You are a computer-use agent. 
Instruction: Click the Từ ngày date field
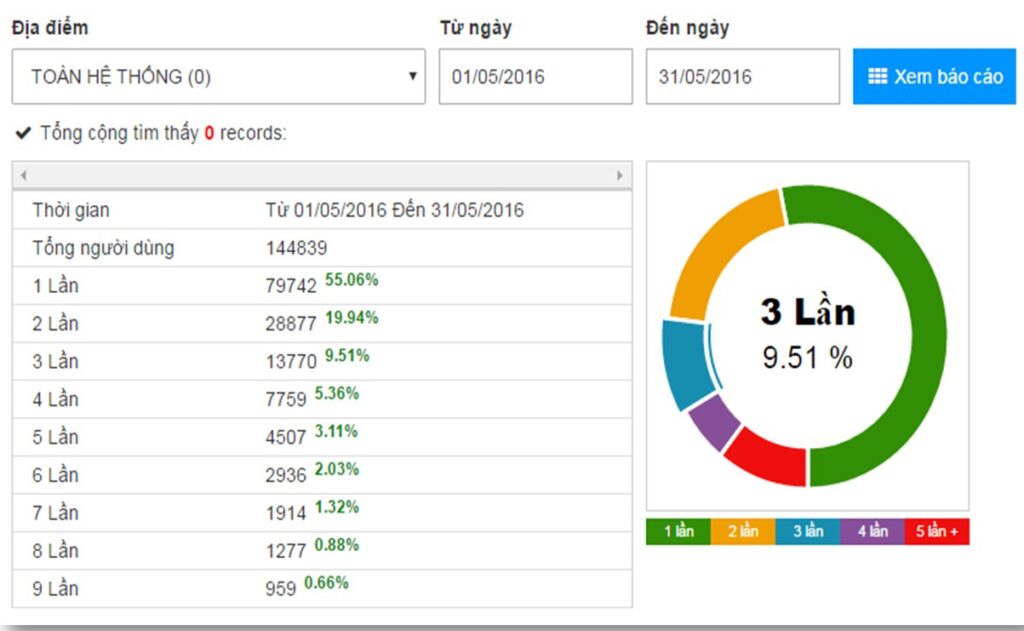(x=535, y=77)
